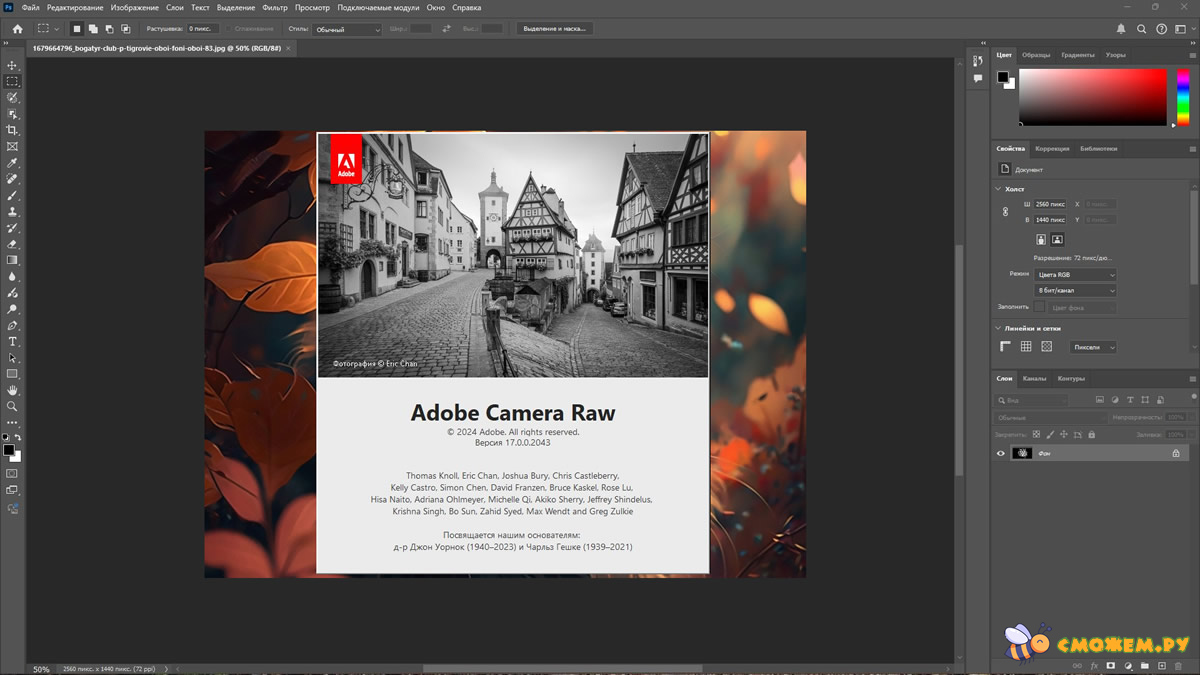
Task: Switch to the Каналы tab
Action: coord(1034,379)
